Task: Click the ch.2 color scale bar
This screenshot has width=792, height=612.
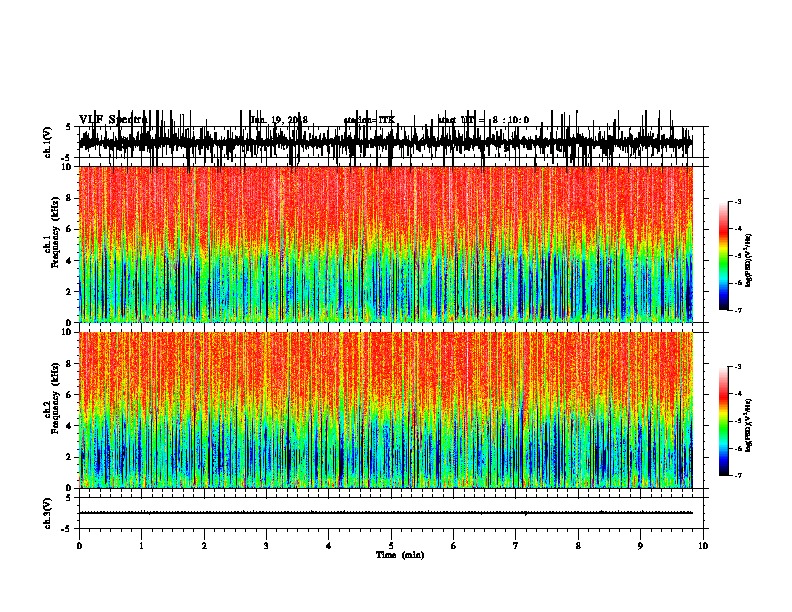Action: 724,421
